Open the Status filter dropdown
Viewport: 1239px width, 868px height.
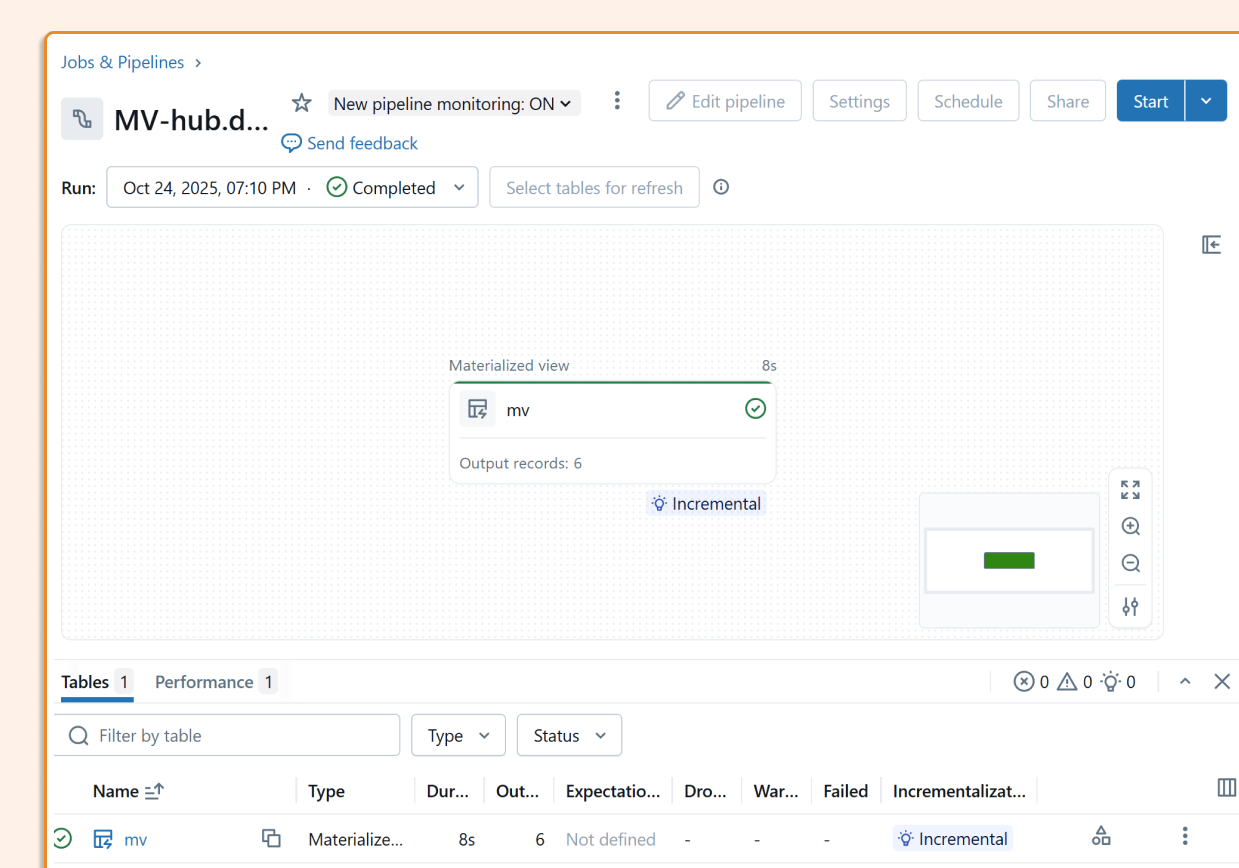(x=569, y=735)
